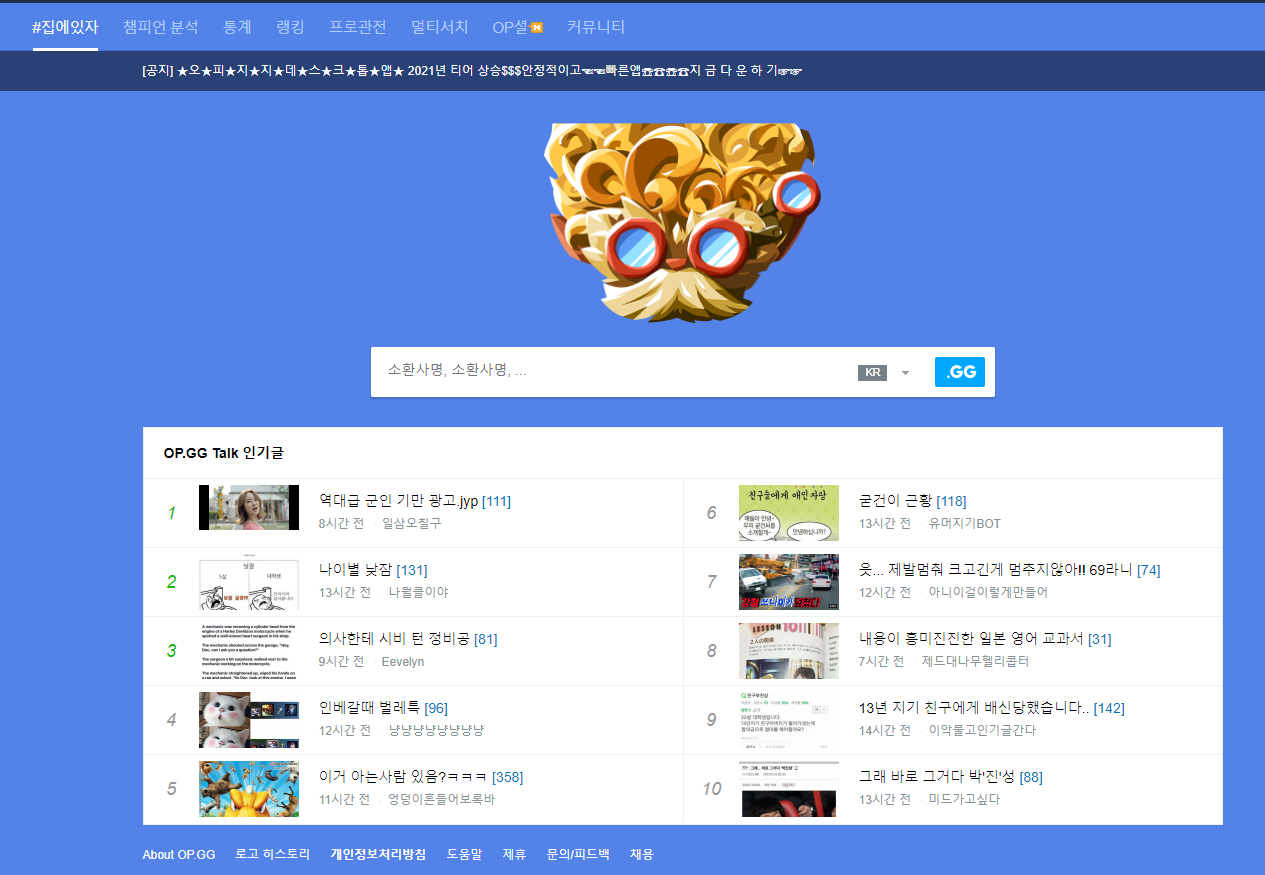Click thumbnail of 나이별 낮잠 post
The height and width of the screenshot is (875, 1265).
249,581
